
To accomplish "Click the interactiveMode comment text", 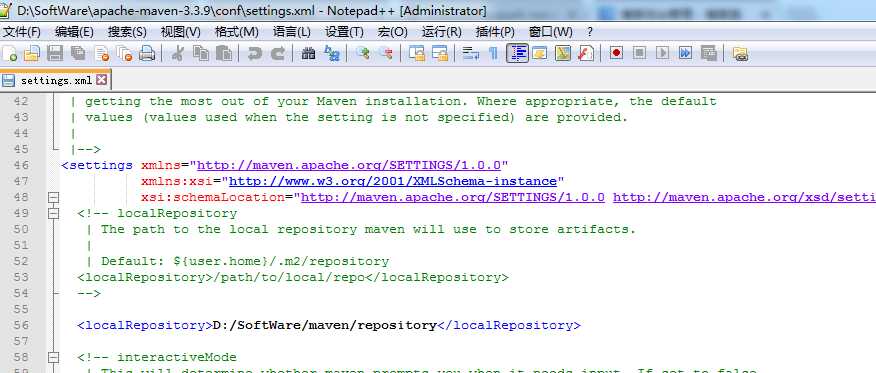I will coord(177,357).
